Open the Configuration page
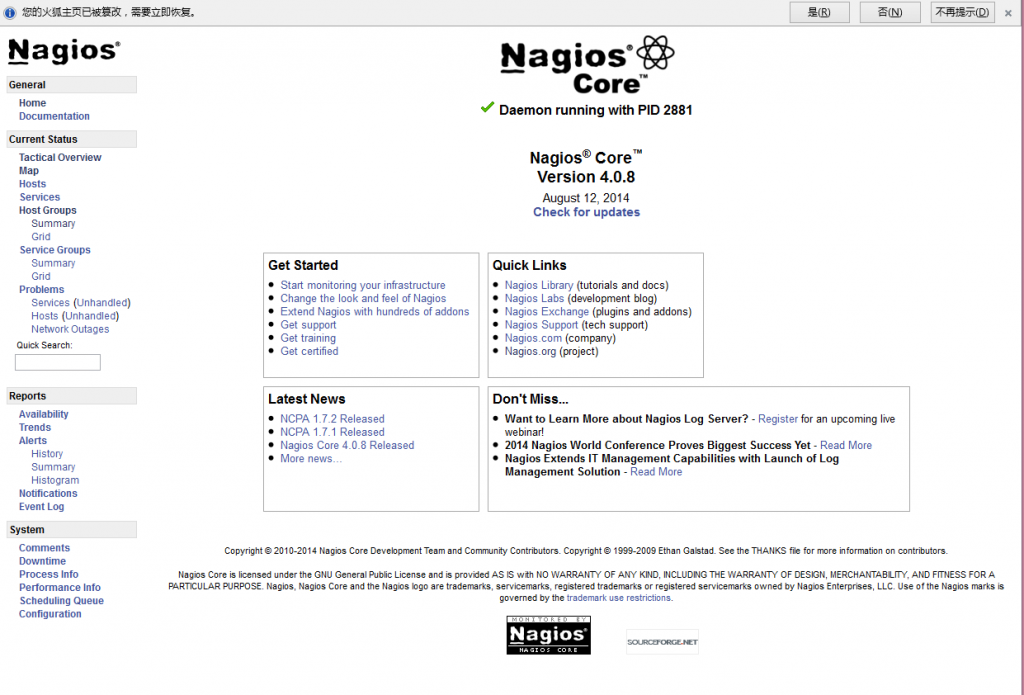 point(50,614)
